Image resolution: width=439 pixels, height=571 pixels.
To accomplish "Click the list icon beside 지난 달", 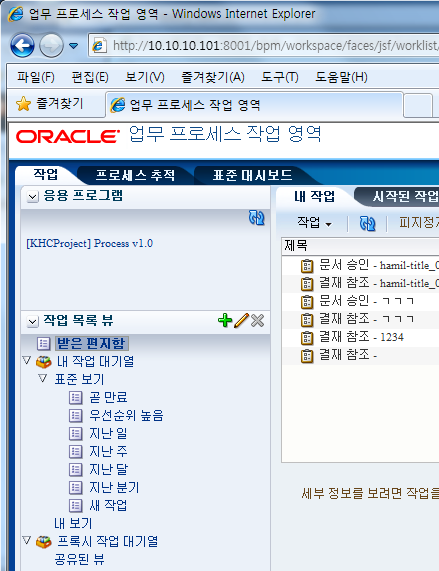I will [x=75, y=469].
